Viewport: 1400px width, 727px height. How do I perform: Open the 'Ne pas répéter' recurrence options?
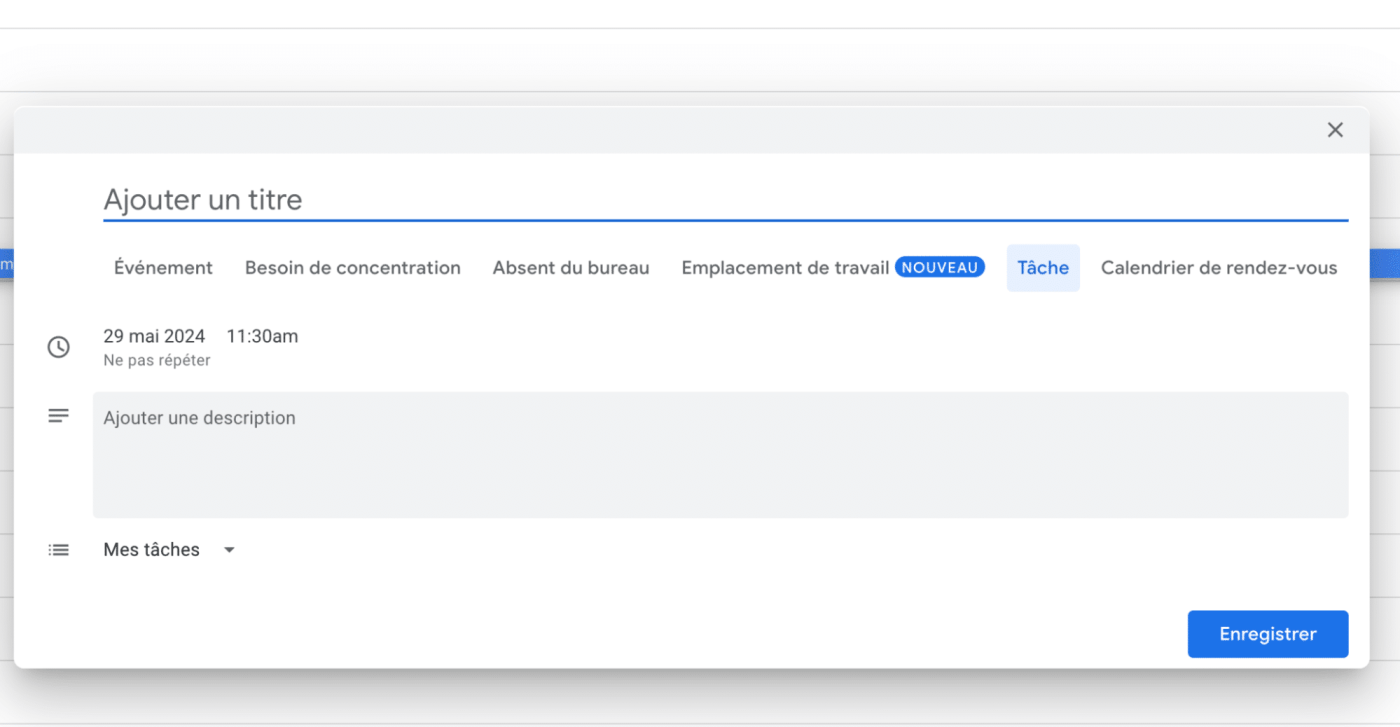click(x=157, y=361)
